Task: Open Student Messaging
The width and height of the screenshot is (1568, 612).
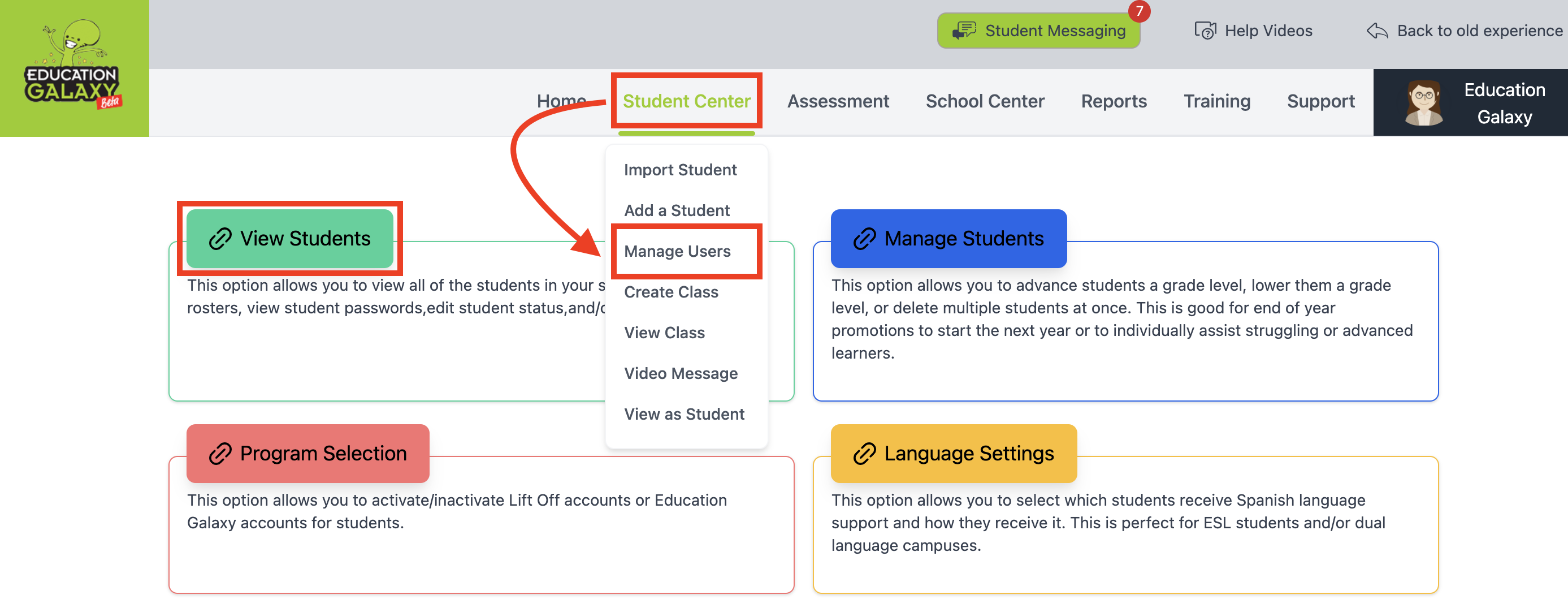Action: tap(1038, 31)
